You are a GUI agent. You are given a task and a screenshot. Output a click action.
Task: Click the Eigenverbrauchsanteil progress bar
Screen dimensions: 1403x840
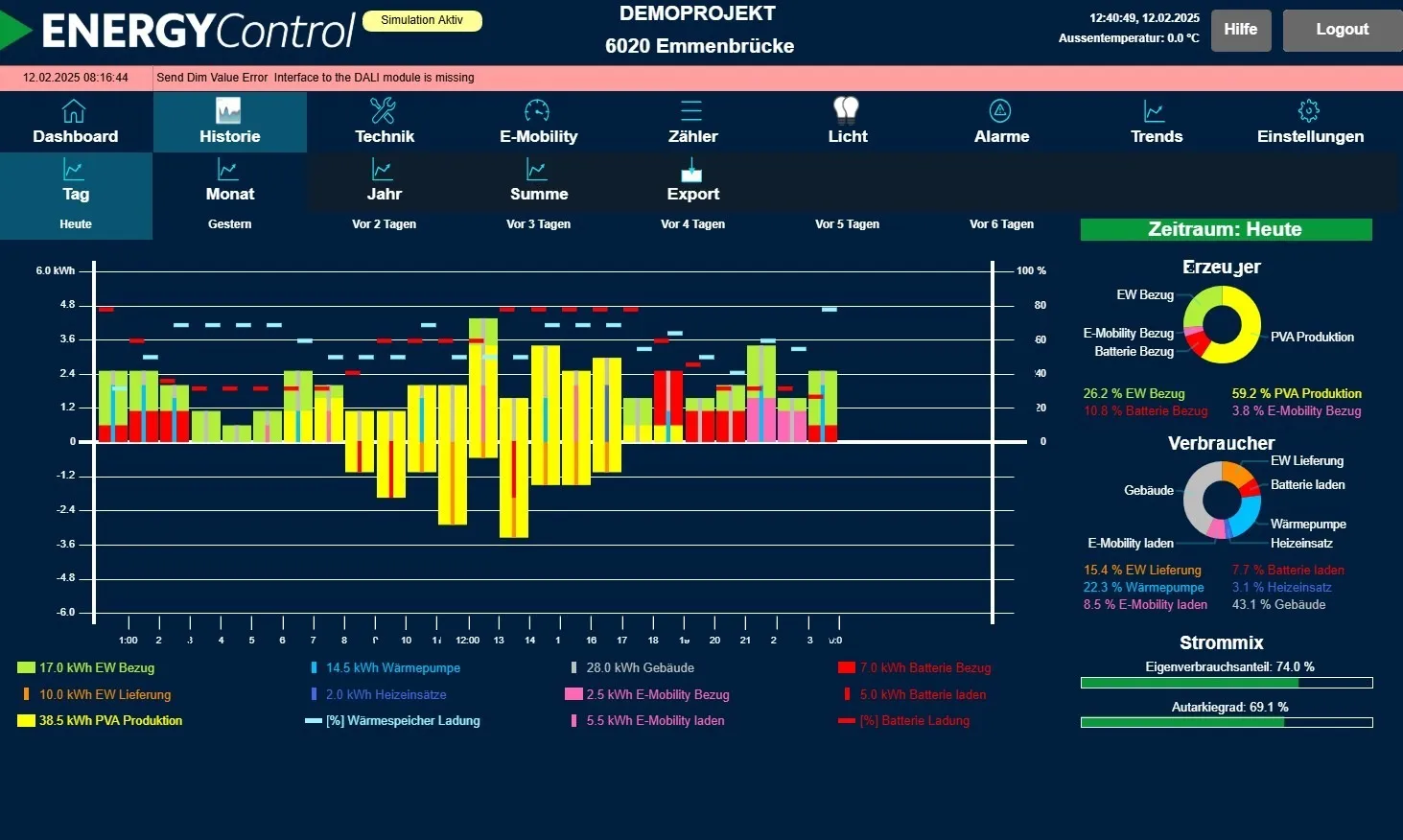(x=1227, y=683)
